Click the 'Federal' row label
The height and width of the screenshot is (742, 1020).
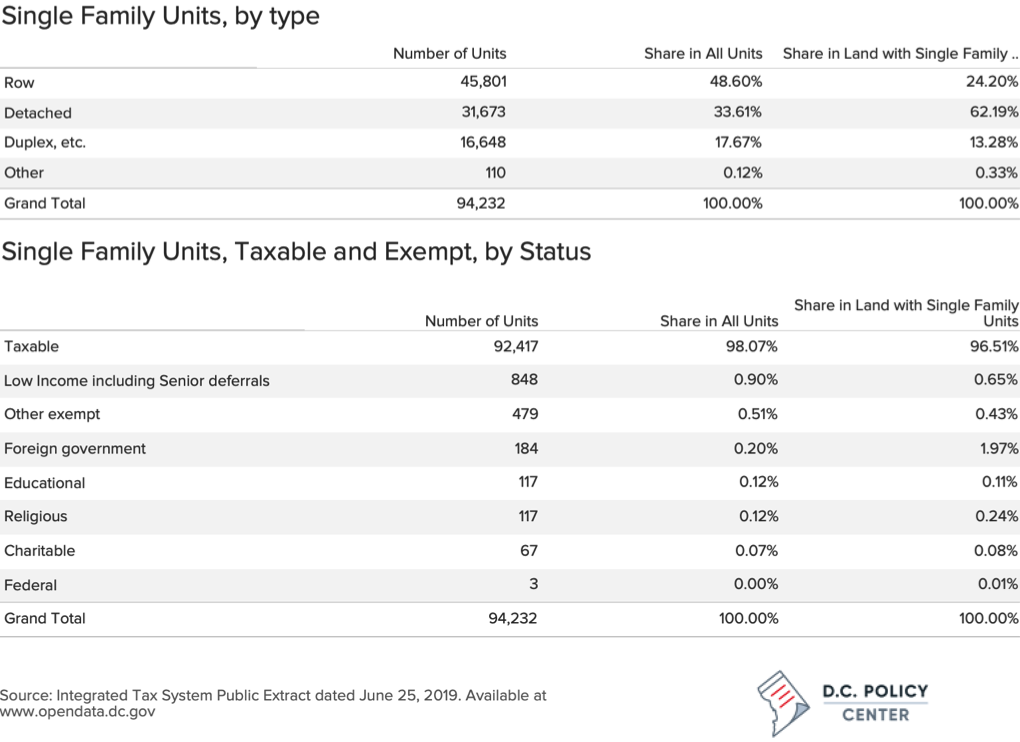pyautogui.click(x=31, y=585)
